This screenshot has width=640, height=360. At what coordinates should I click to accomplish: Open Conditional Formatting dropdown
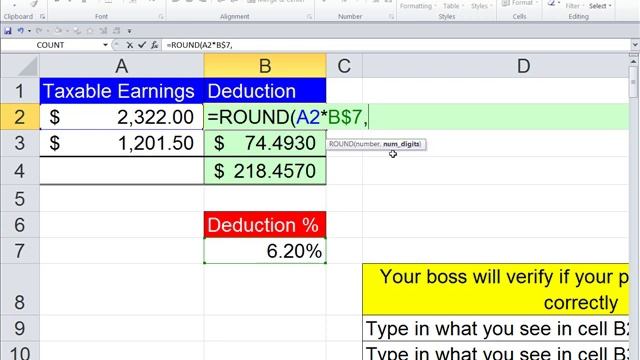tap(418, 6)
